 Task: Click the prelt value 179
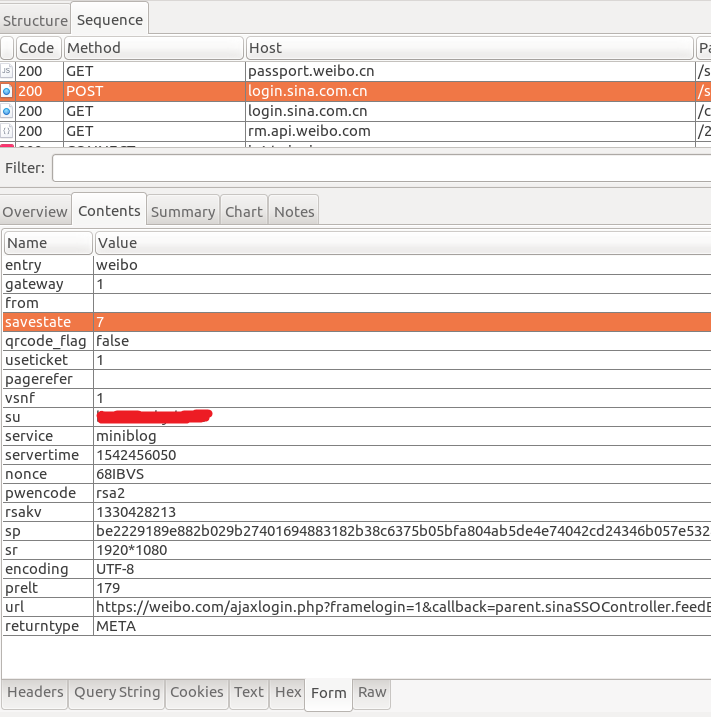108,588
